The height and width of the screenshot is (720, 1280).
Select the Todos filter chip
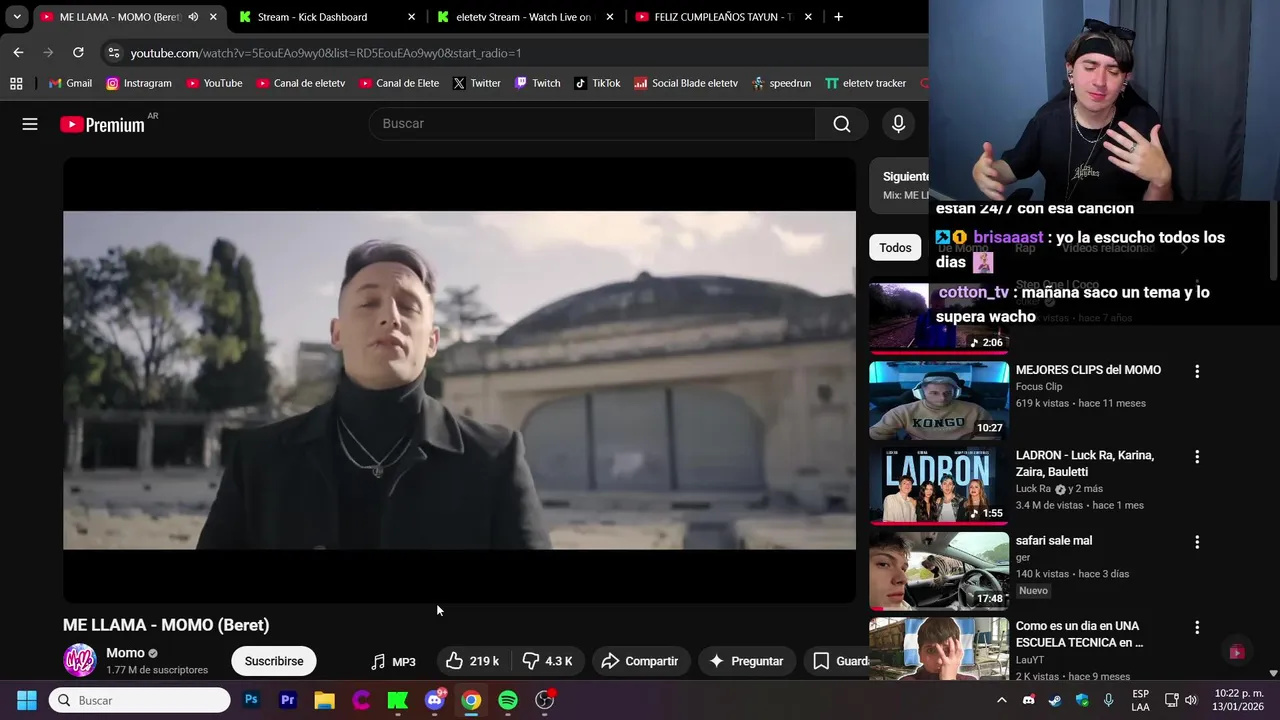[x=895, y=248]
